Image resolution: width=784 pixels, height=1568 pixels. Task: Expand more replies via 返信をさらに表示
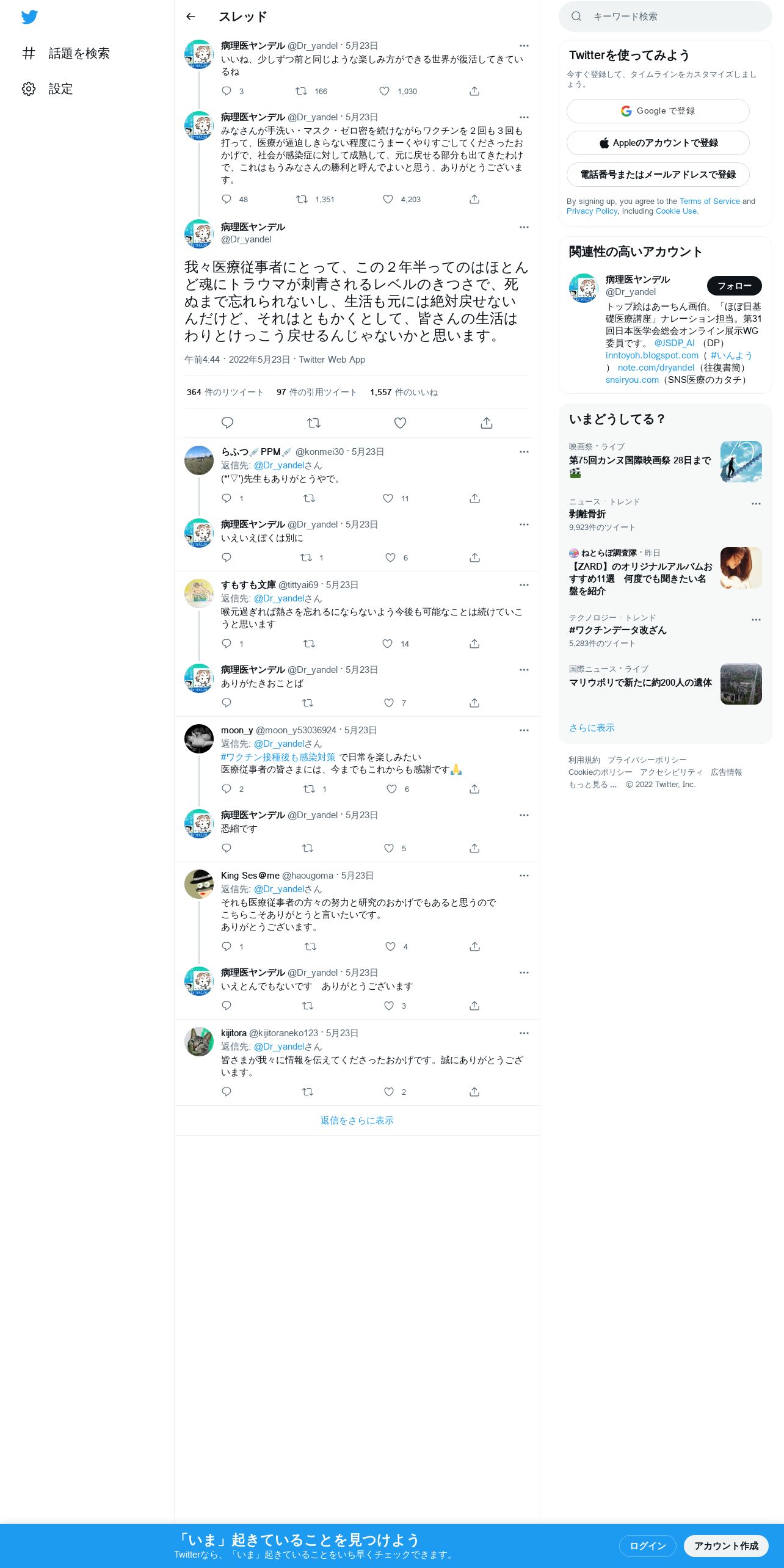click(357, 1120)
